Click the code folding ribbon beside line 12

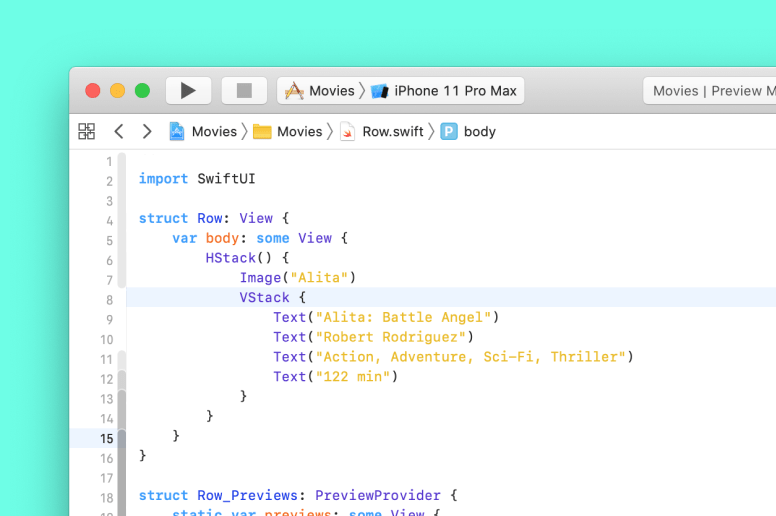click(x=122, y=379)
